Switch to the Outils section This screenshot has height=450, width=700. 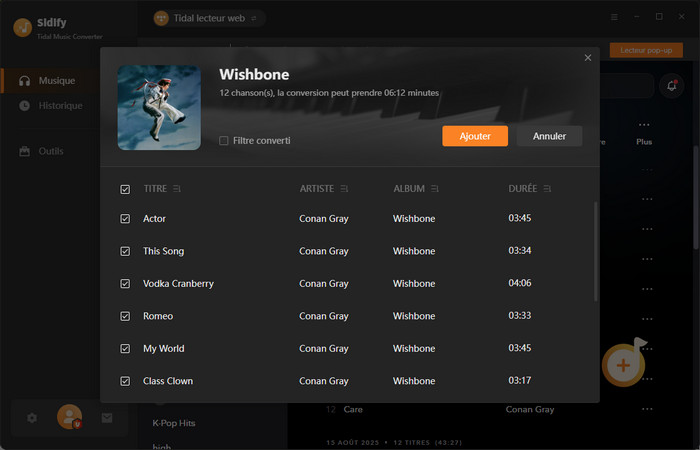click(50, 151)
